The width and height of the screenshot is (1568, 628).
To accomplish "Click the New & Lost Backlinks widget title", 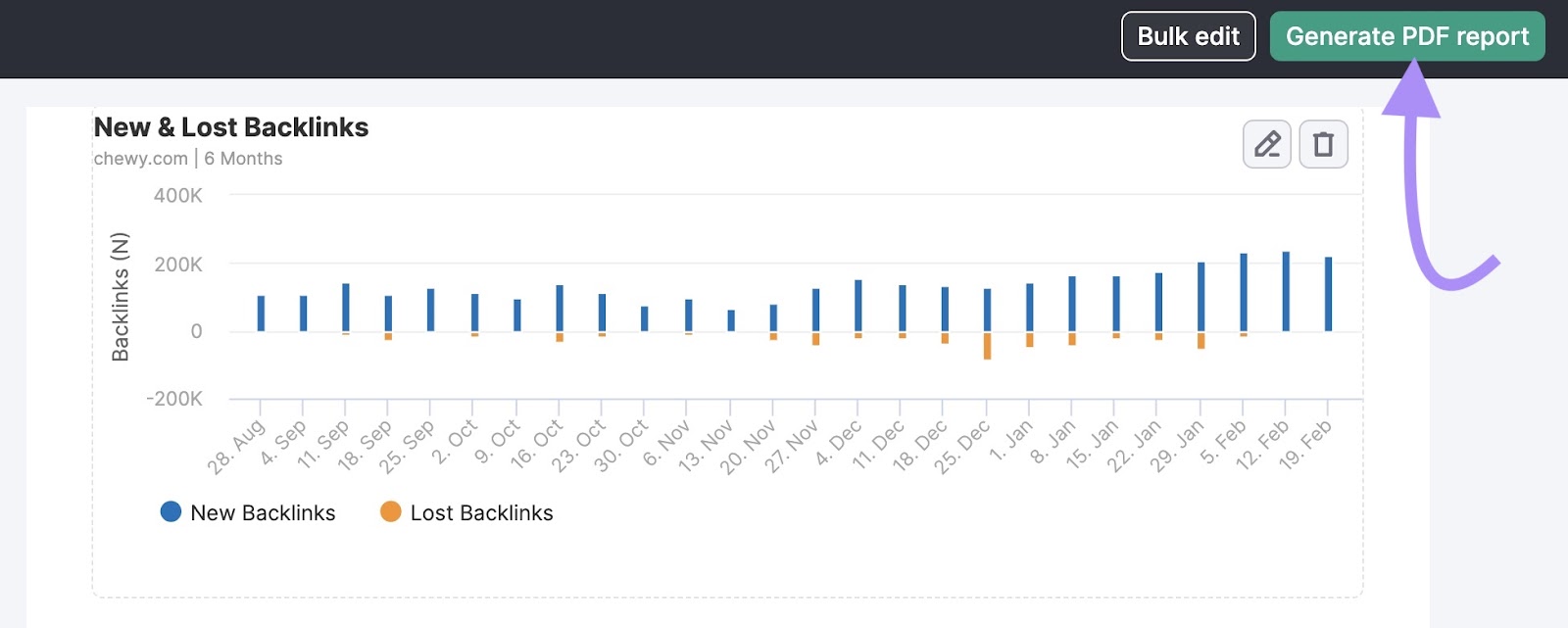I will click(231, 127).
